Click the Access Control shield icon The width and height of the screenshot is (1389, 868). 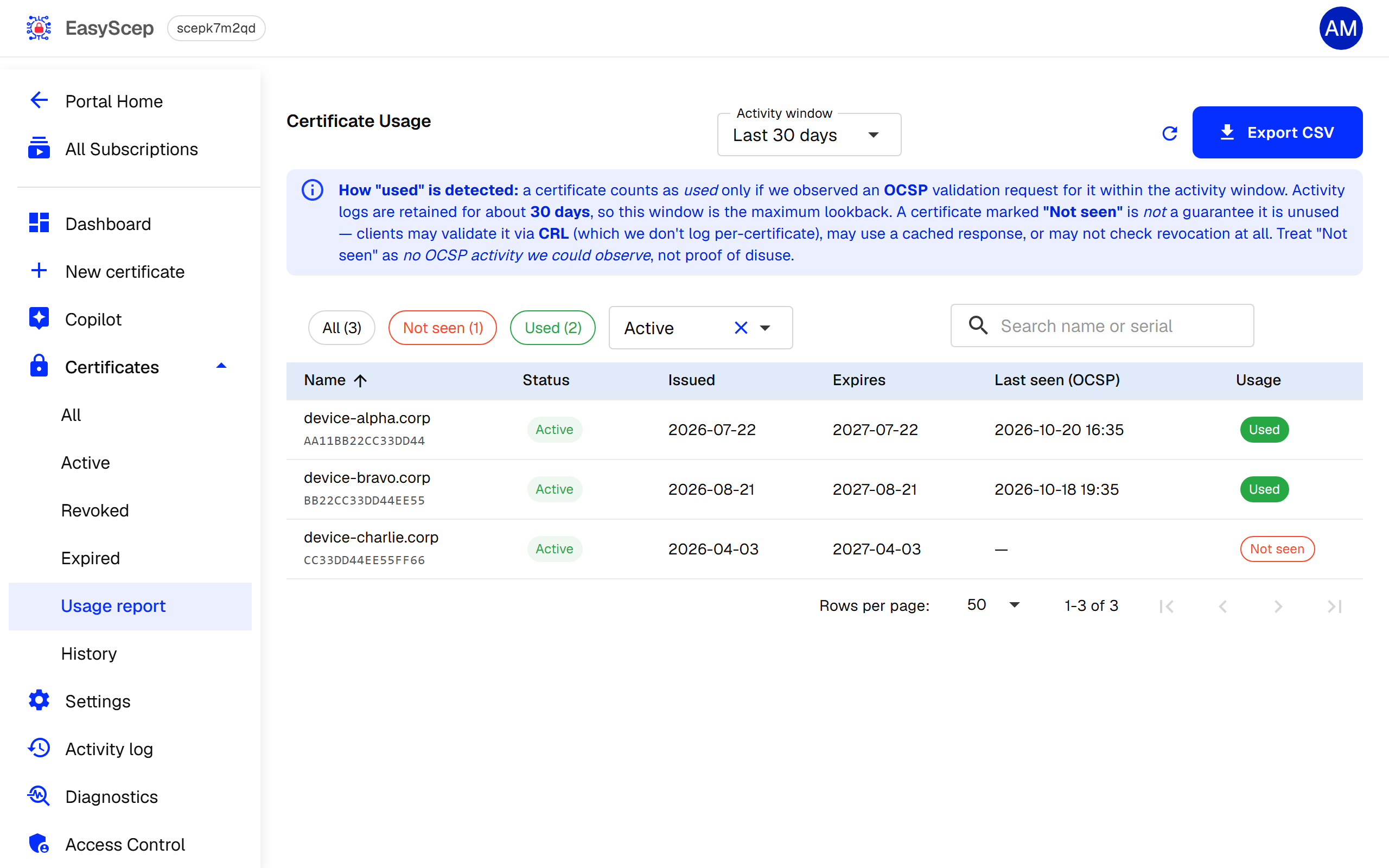click(39, 844)
